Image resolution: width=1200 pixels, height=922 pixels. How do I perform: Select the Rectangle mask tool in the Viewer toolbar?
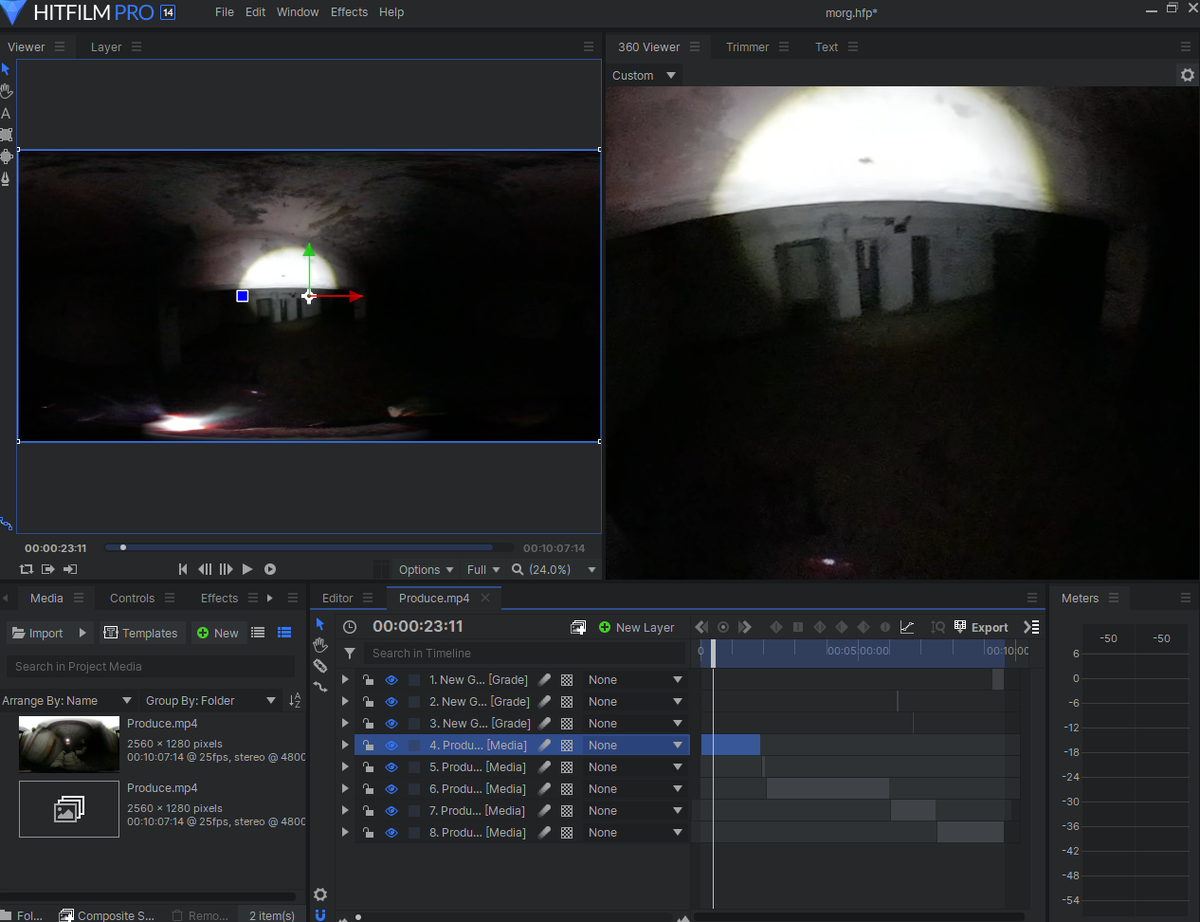coord(6,134)
